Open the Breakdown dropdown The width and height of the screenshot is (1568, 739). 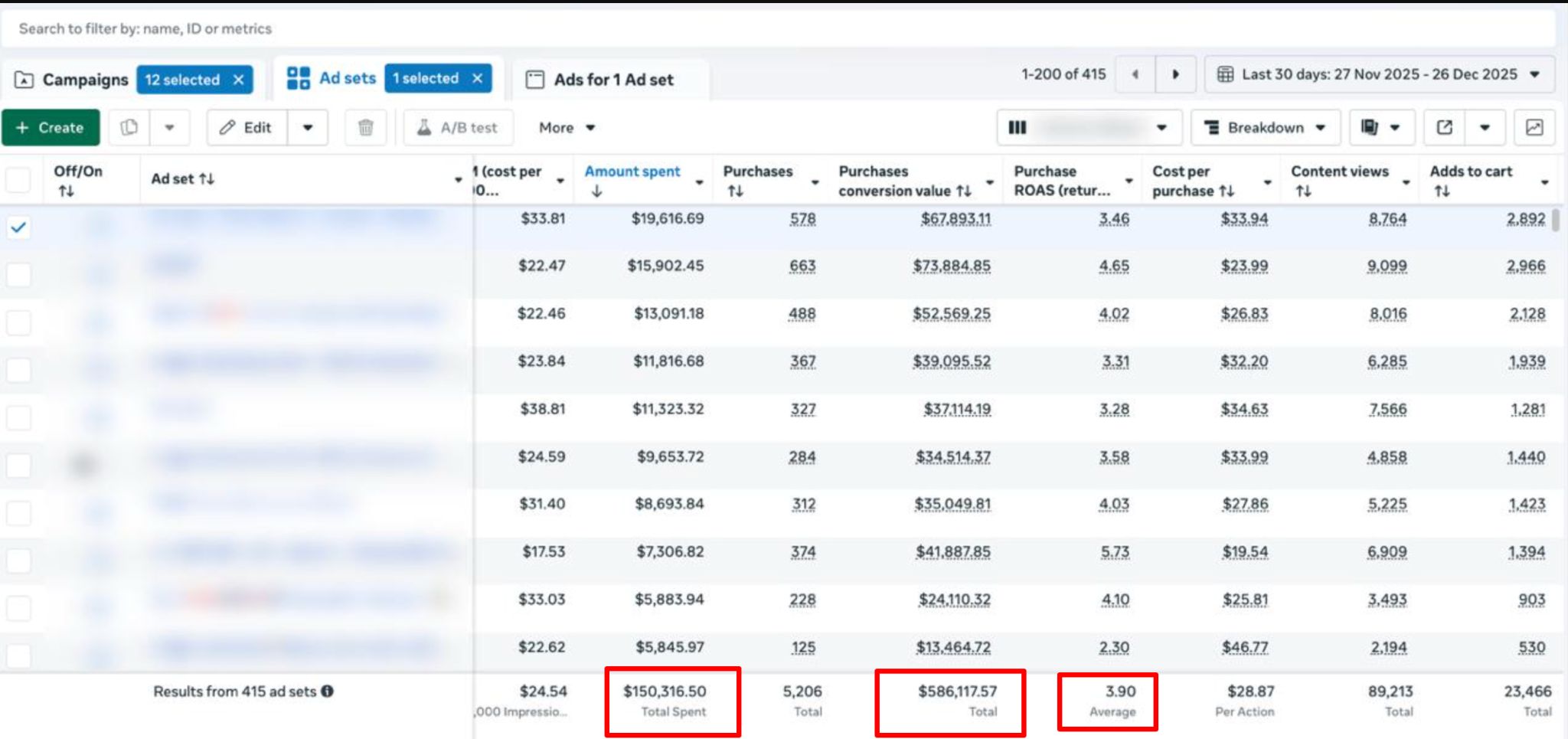pyautogui.click(x=1265, y=127)
